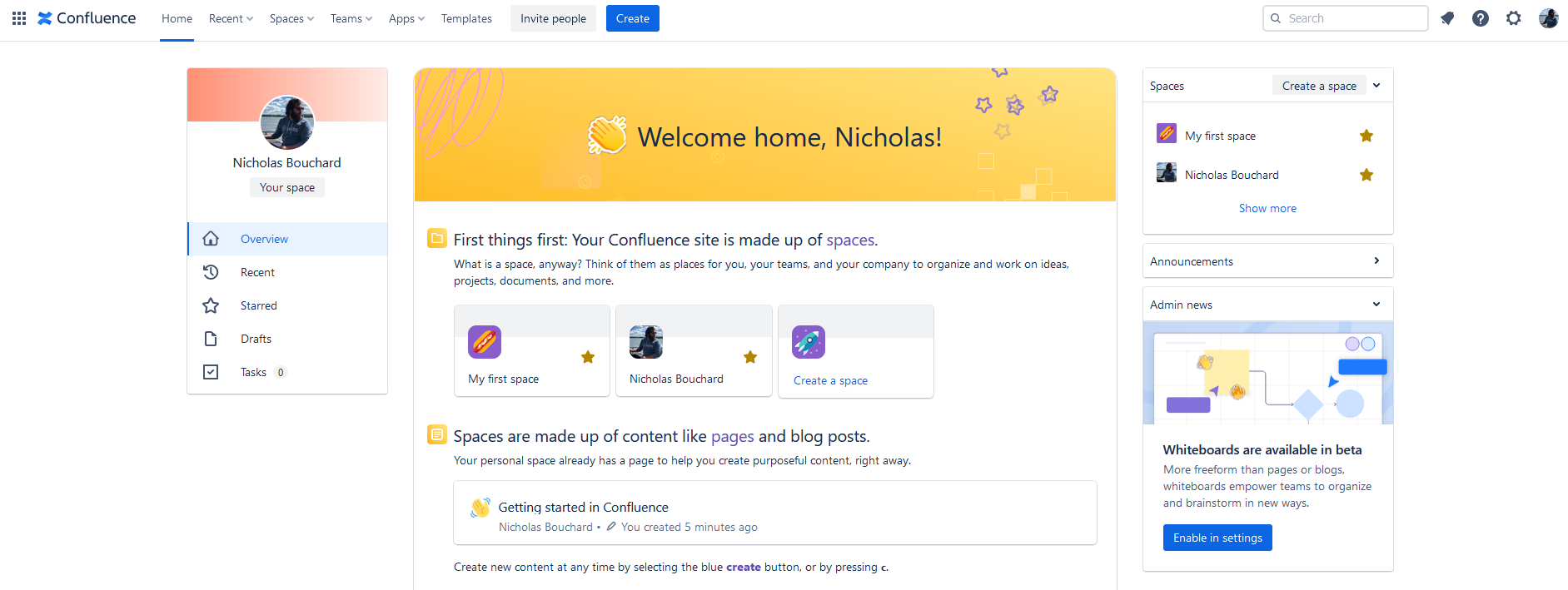Click Create a space button in Spaces panel
This screenshot has width=1568, height=590.
pos(1319,86)
